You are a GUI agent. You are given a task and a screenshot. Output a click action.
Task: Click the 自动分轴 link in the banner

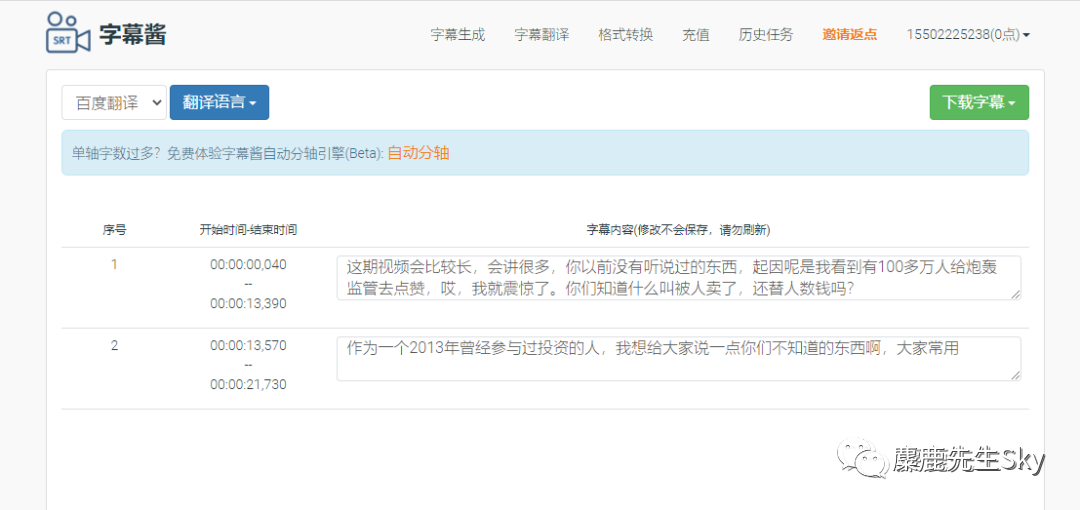click(418, 153)
